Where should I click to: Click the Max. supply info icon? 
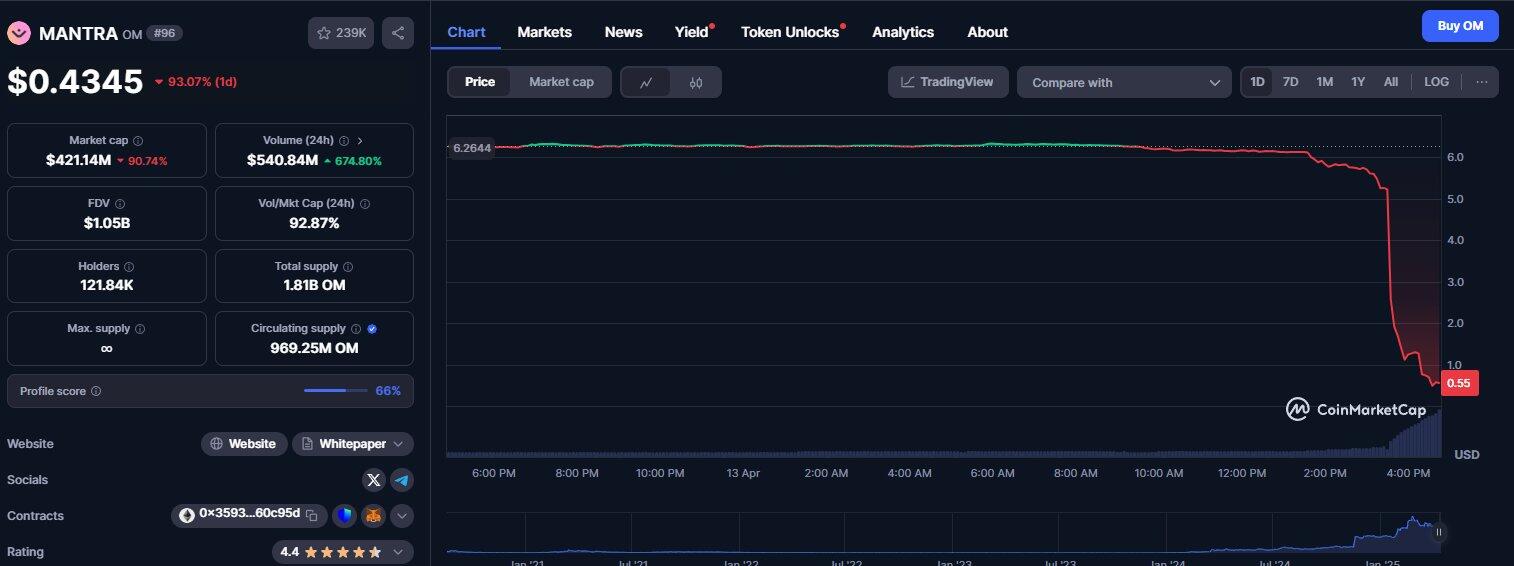pos(140,328)
